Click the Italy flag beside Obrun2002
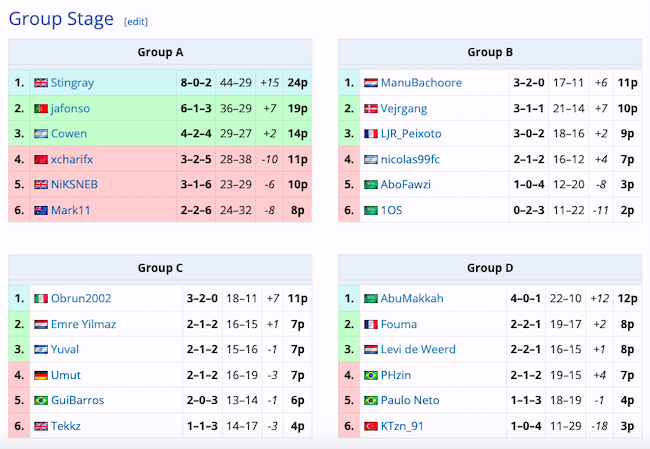Image resolution: width=650 pixels, height=449 pixels. [41, 299]
